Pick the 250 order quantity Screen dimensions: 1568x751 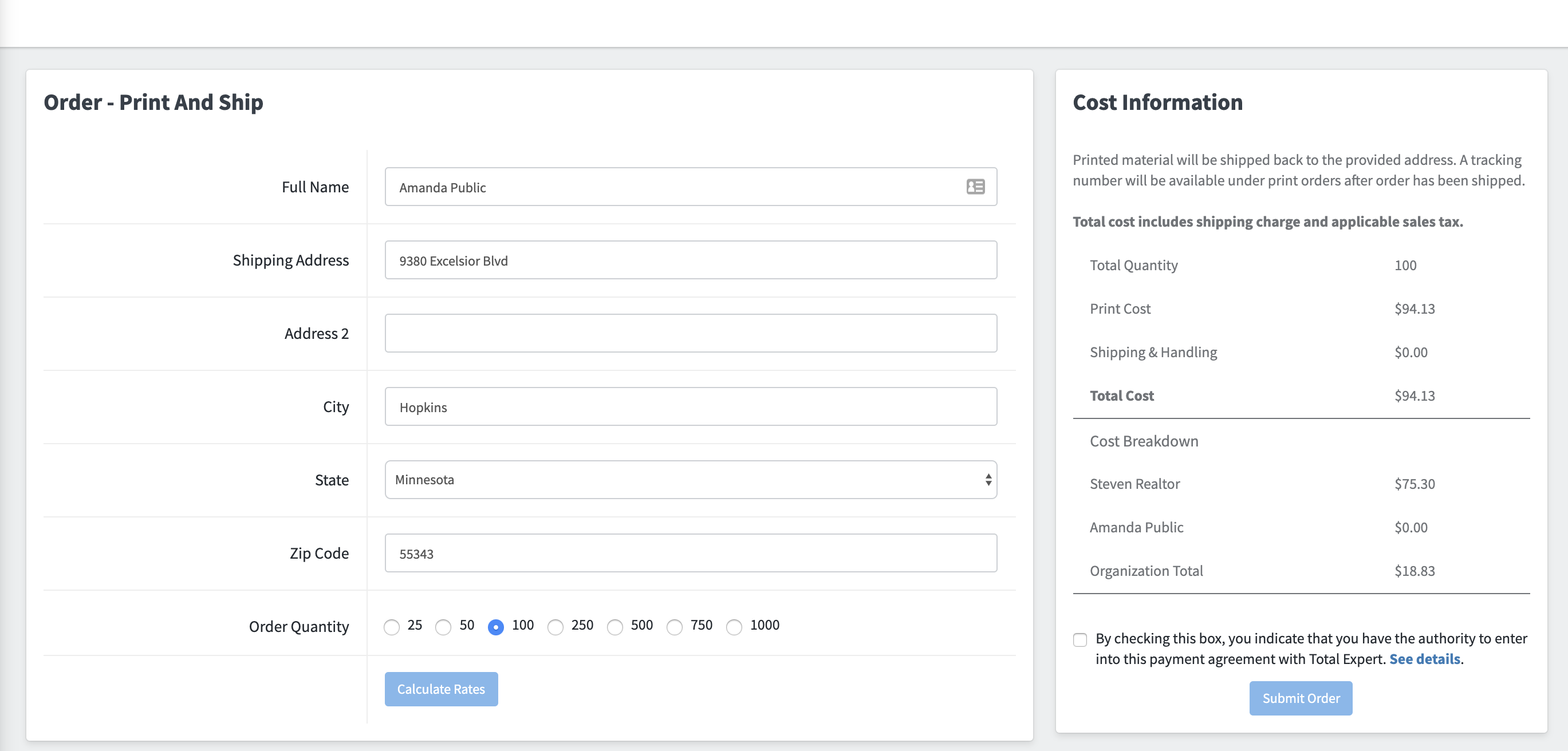[x=555, y=627]
